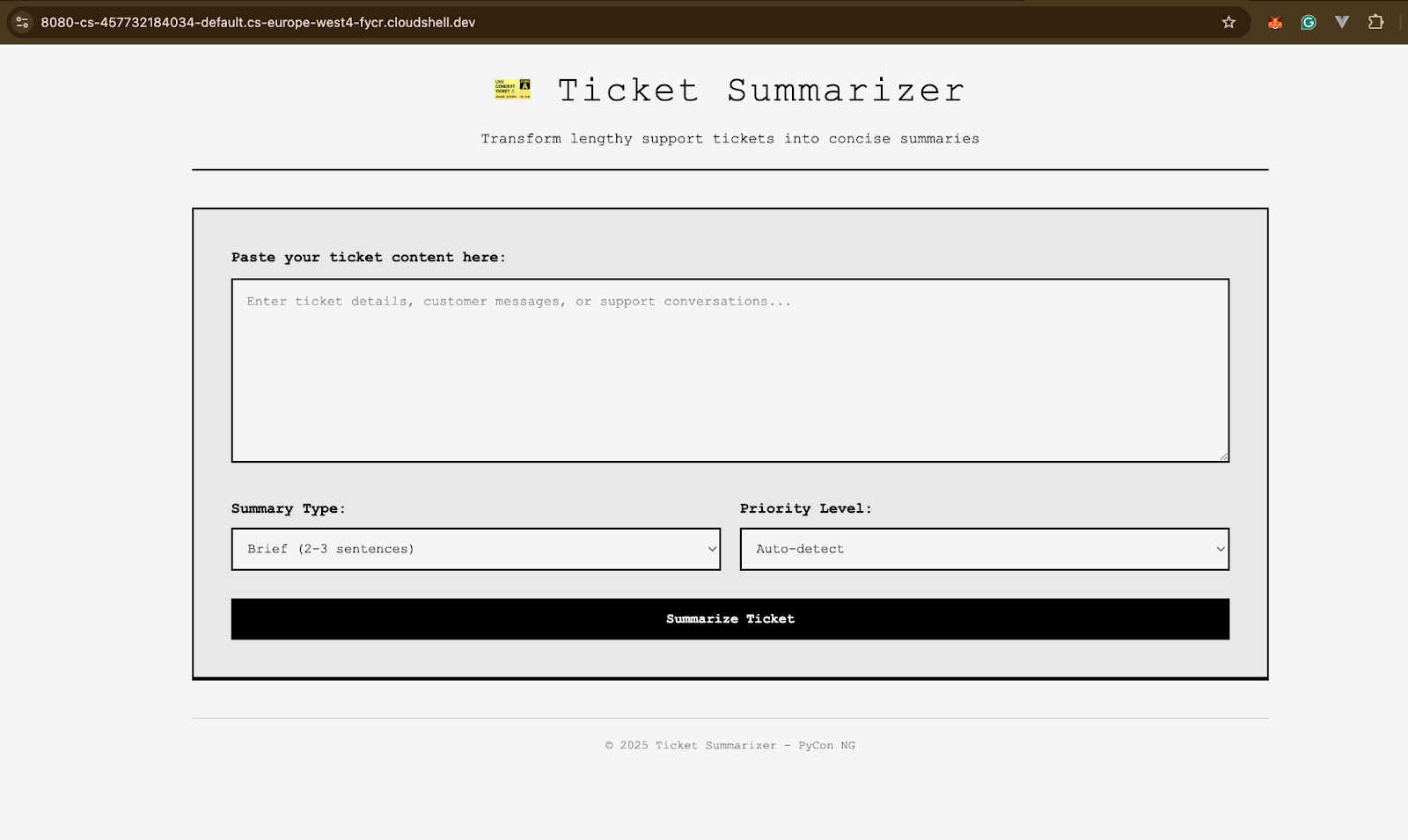Screen dimensions: 1408x840
Task: Click the textarea resize handle corner
Action: (x=1223, y=456)
